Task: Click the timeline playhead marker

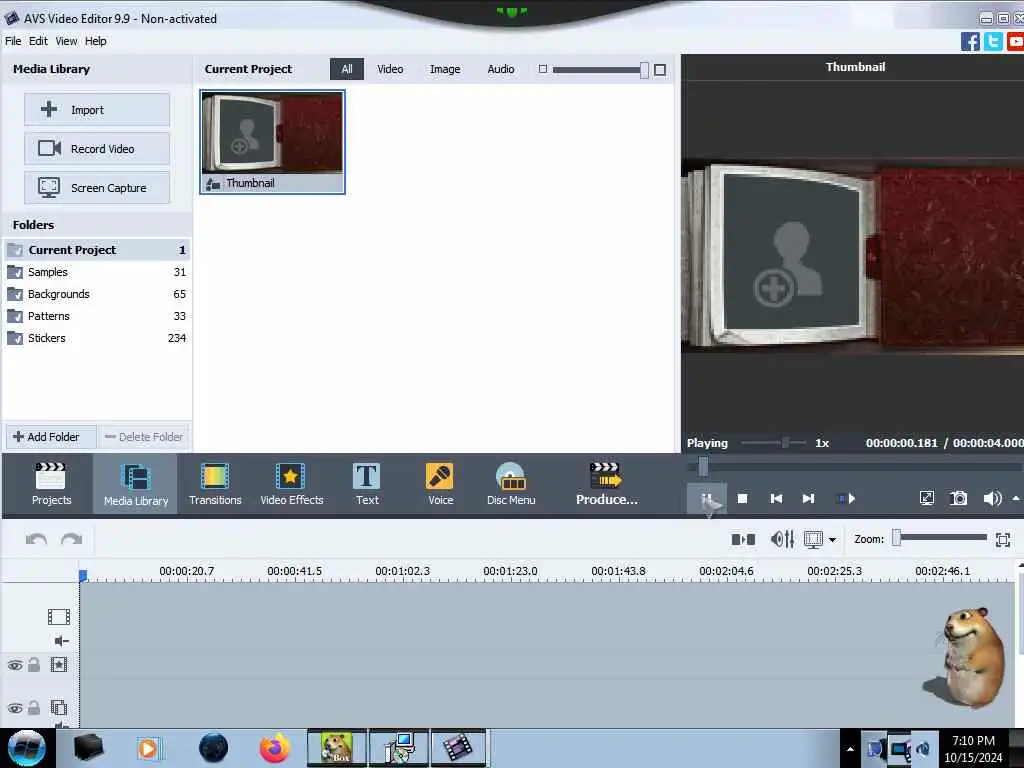Action: coord(83,575)
